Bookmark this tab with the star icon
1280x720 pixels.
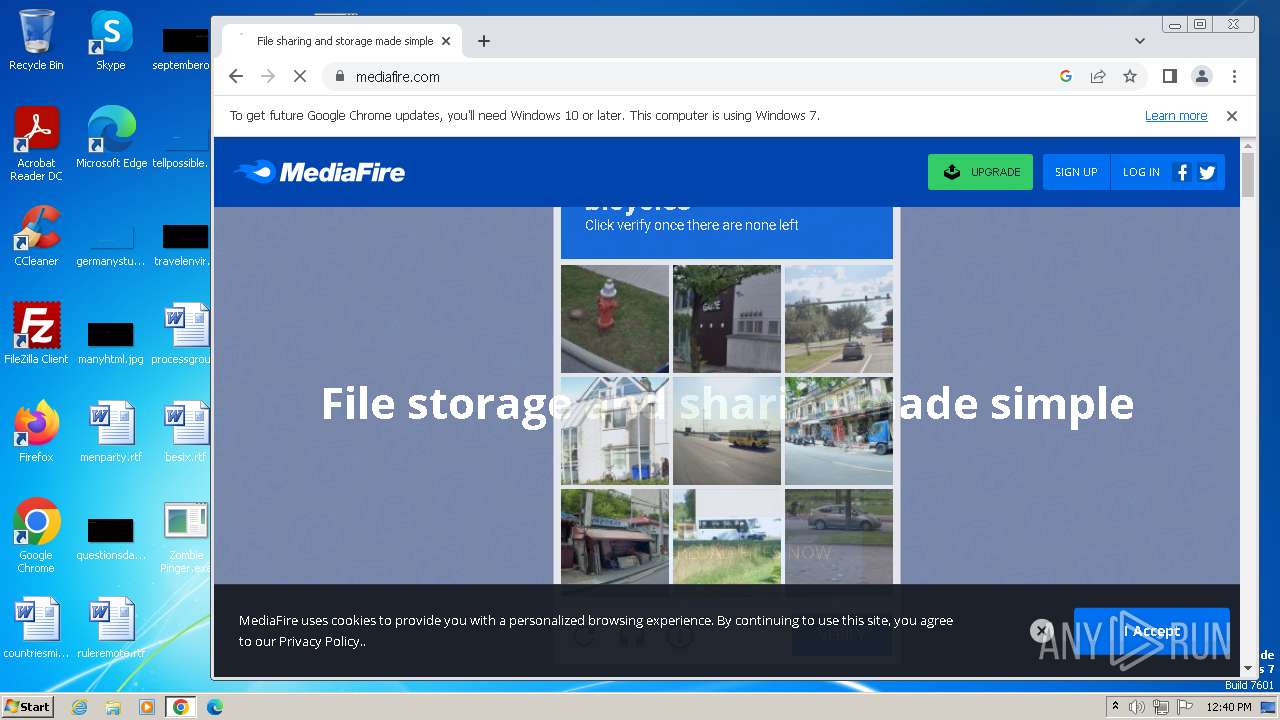1130,76
